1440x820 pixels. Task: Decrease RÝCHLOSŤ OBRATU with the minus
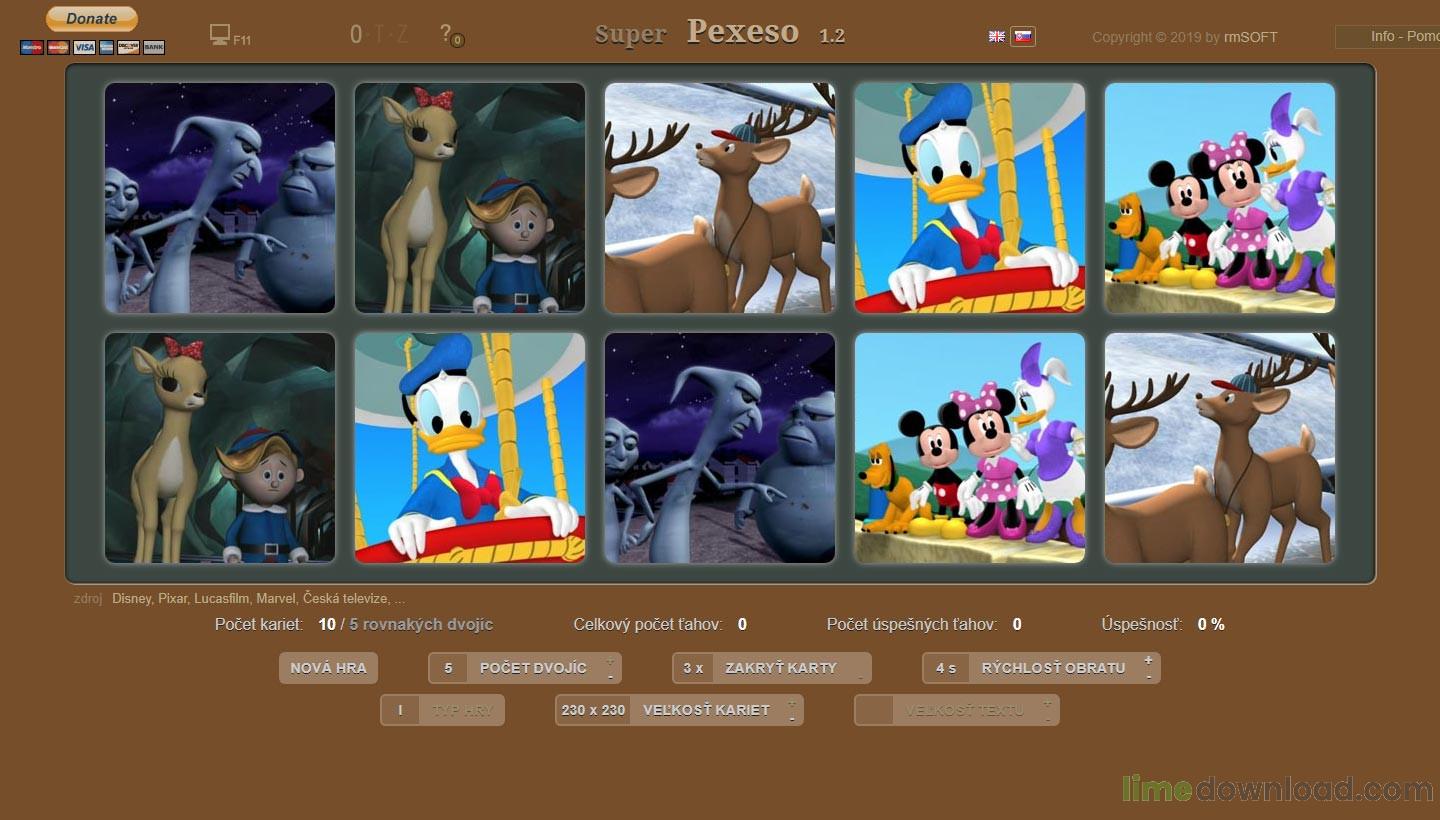point(1149,676)
